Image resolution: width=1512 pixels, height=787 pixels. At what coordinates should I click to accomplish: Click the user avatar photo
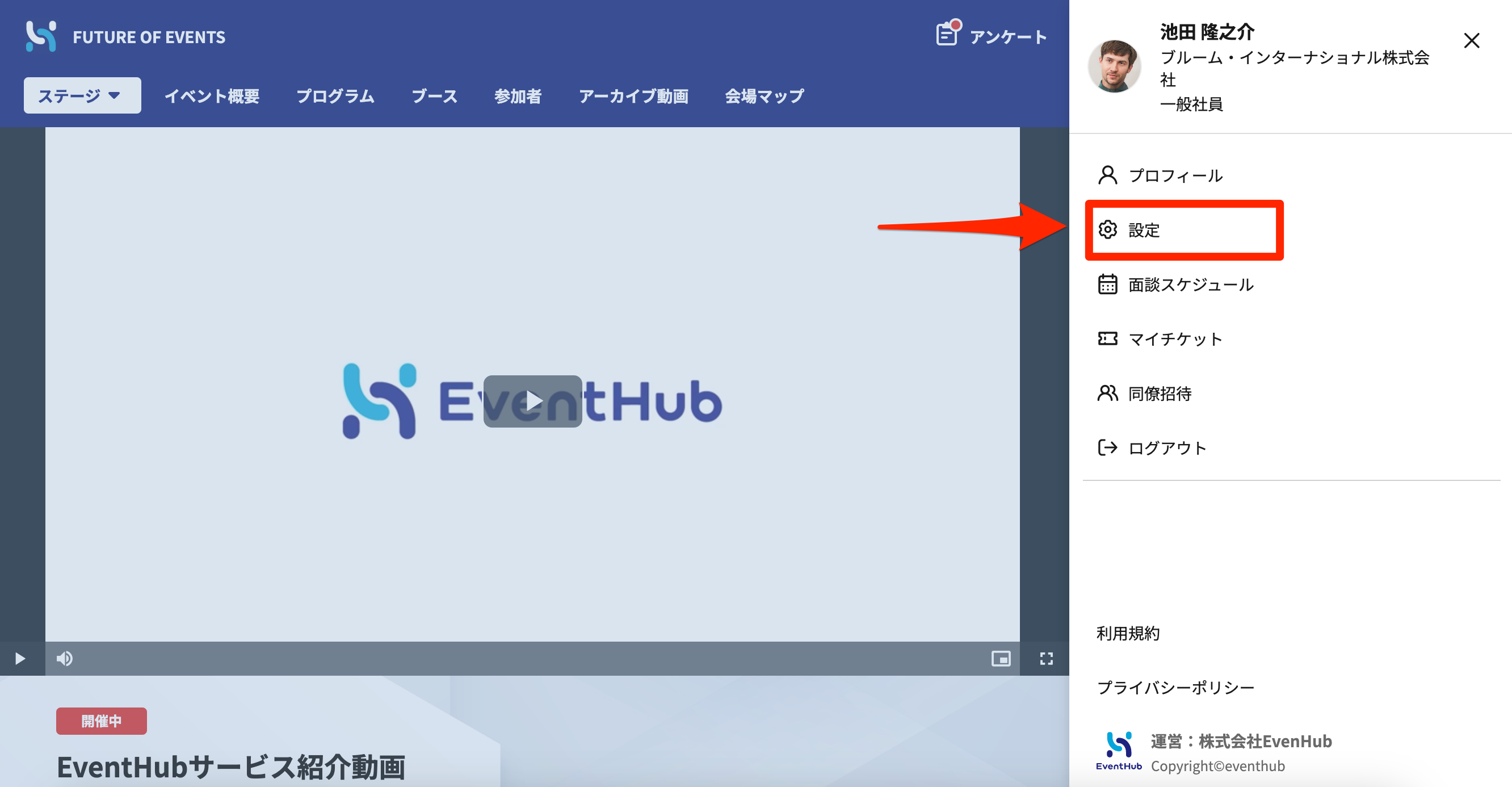point(1114,66)
